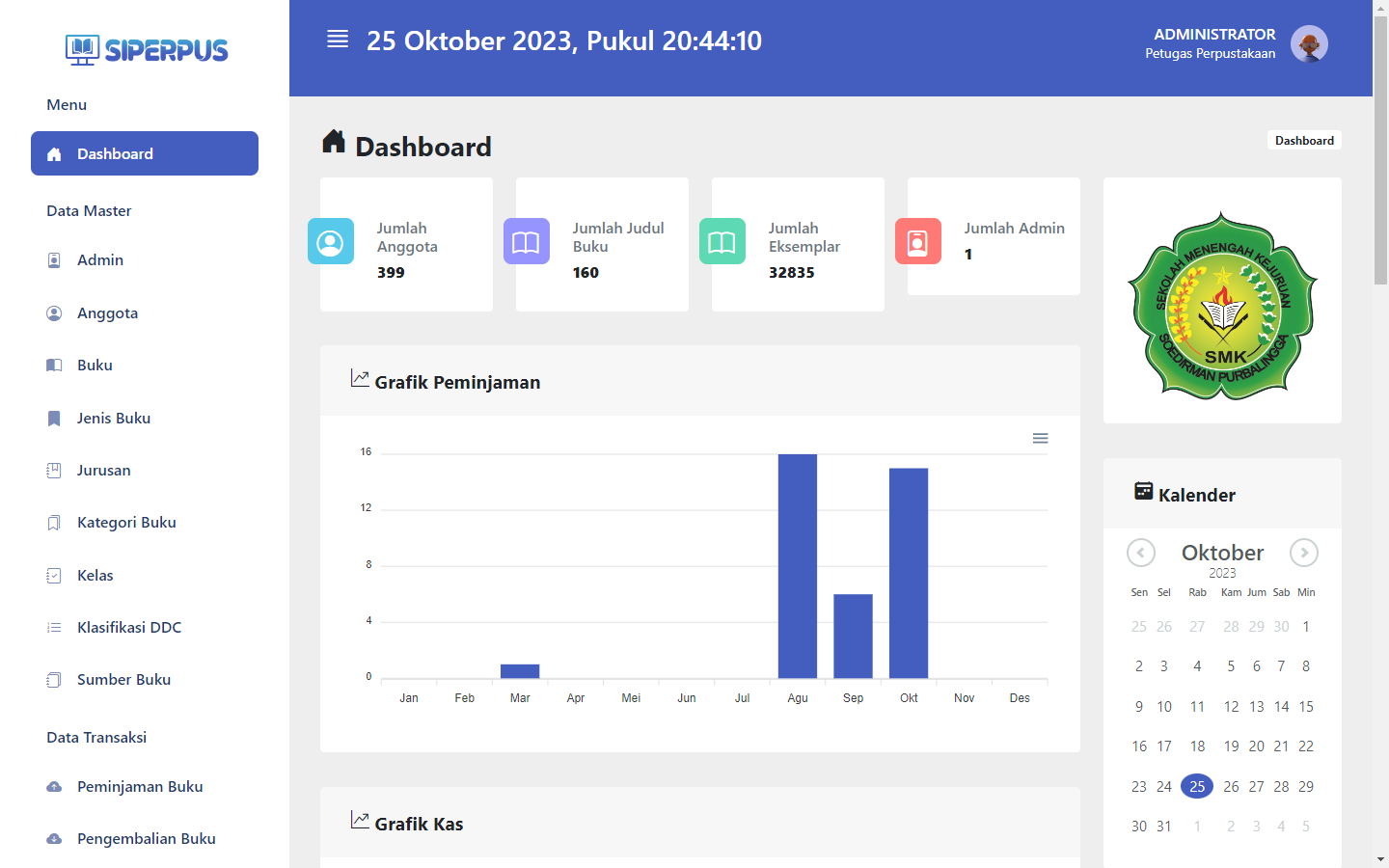Click the Dashboard breadcrumb label
Viewport: 1389px width, 868px height.
tap(1304, 141)
